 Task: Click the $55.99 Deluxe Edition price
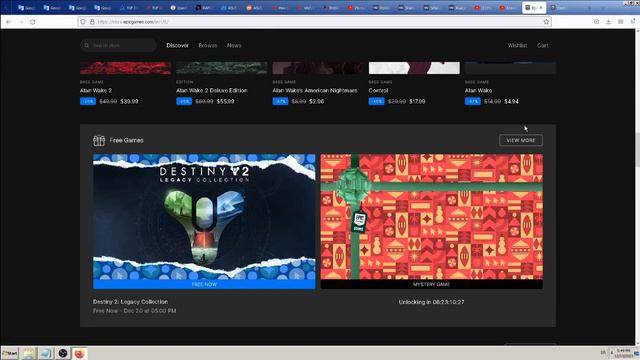click(226, 101)
